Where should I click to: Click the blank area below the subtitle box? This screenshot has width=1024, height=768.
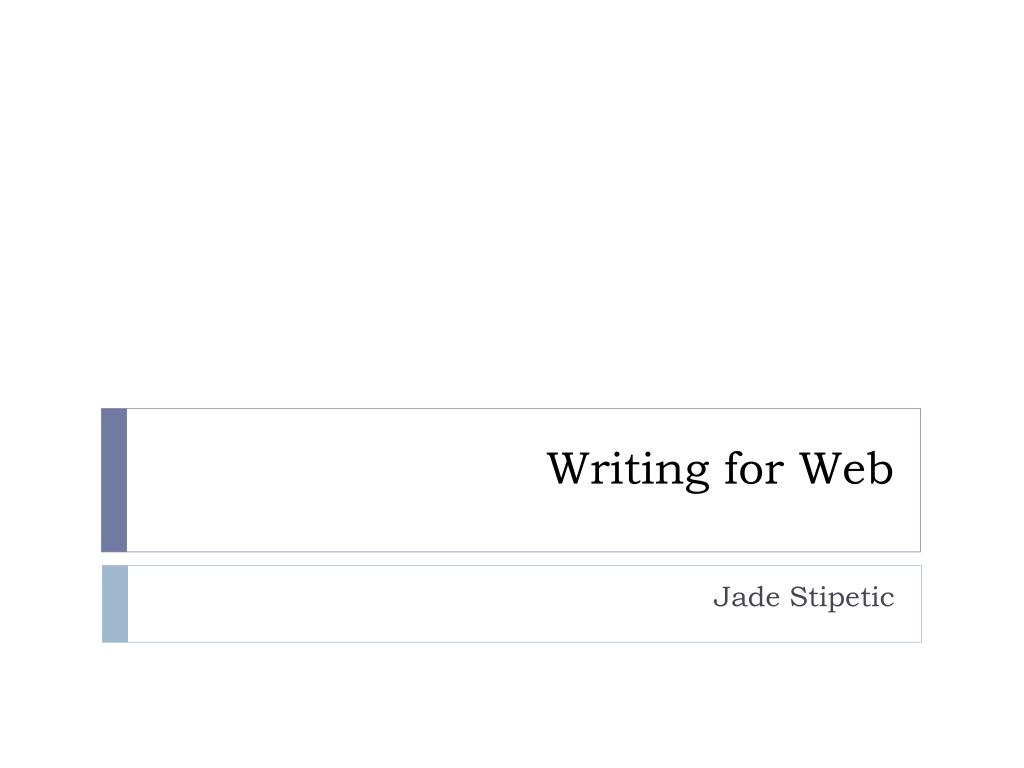click(512, 705)
